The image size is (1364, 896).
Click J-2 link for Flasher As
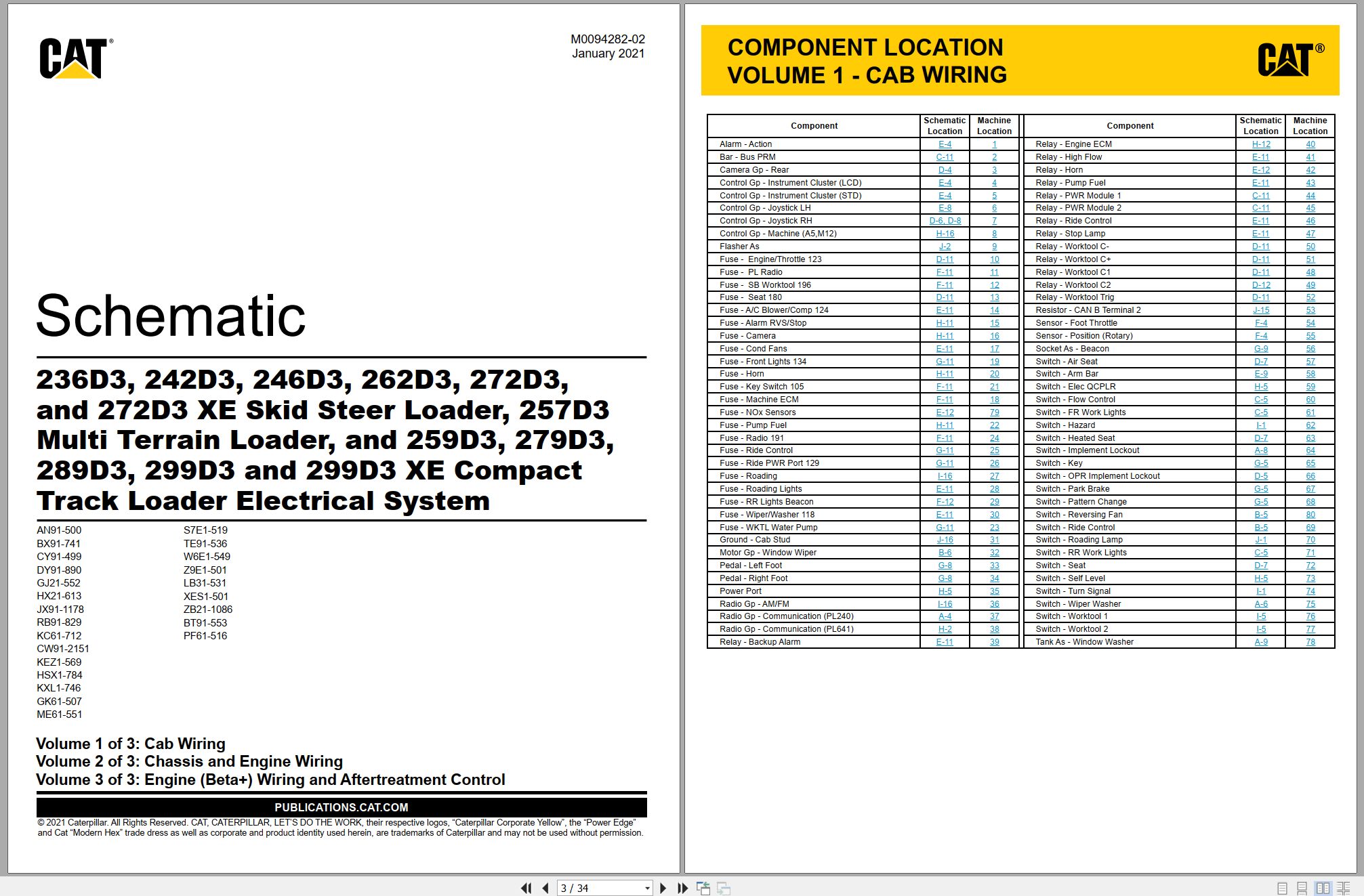pyautogui.click(x=945, y=247)
